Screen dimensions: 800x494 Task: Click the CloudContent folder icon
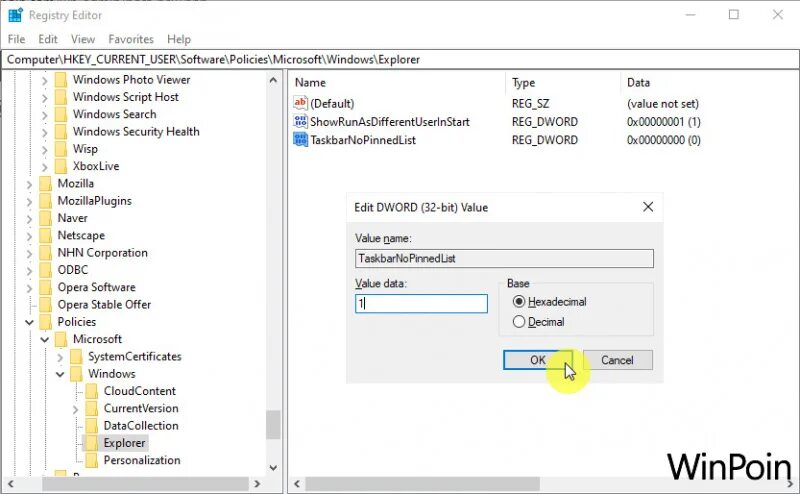(x=92, y=391)
